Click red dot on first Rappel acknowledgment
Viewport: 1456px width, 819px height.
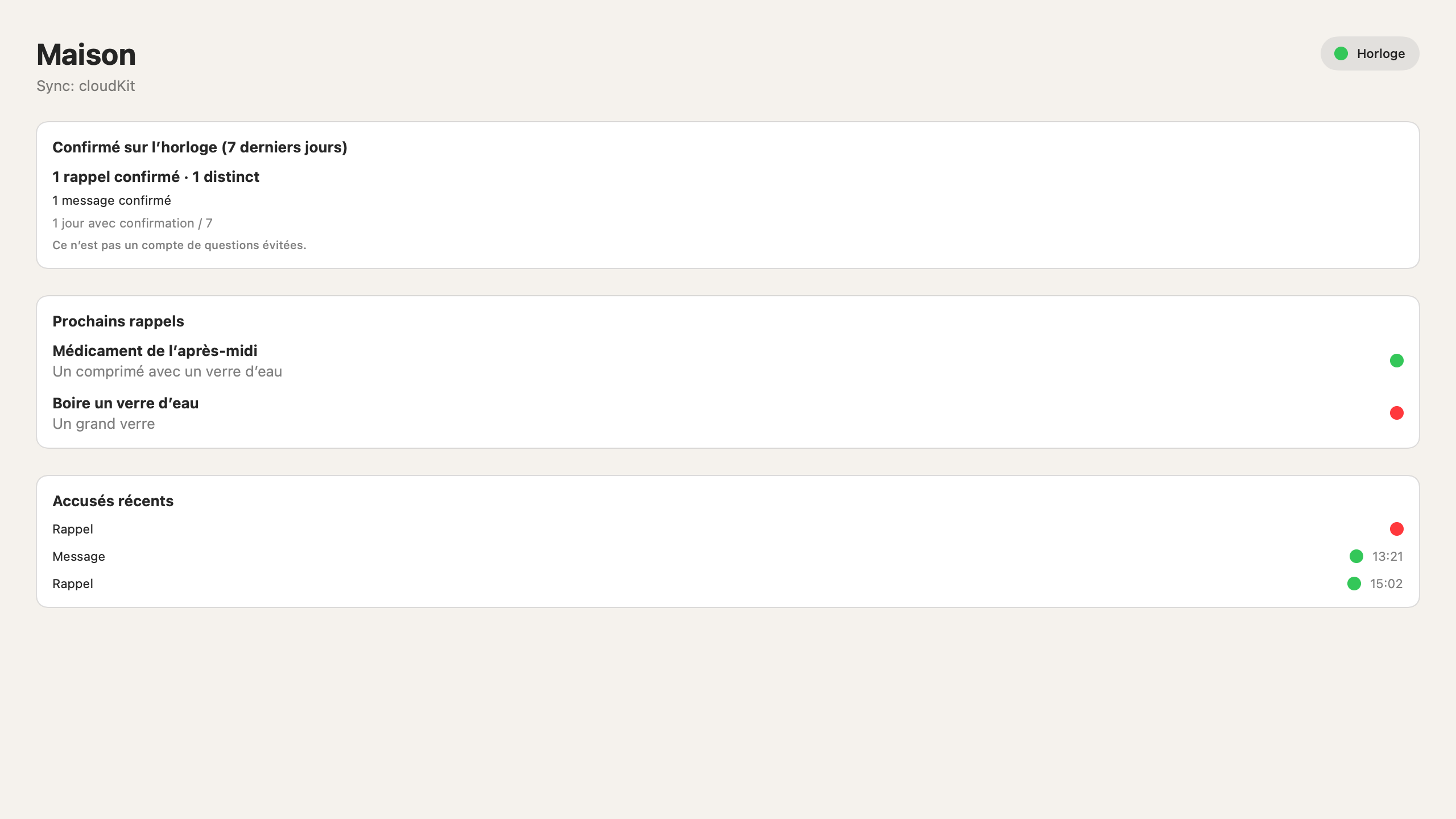click(1397, 529)
